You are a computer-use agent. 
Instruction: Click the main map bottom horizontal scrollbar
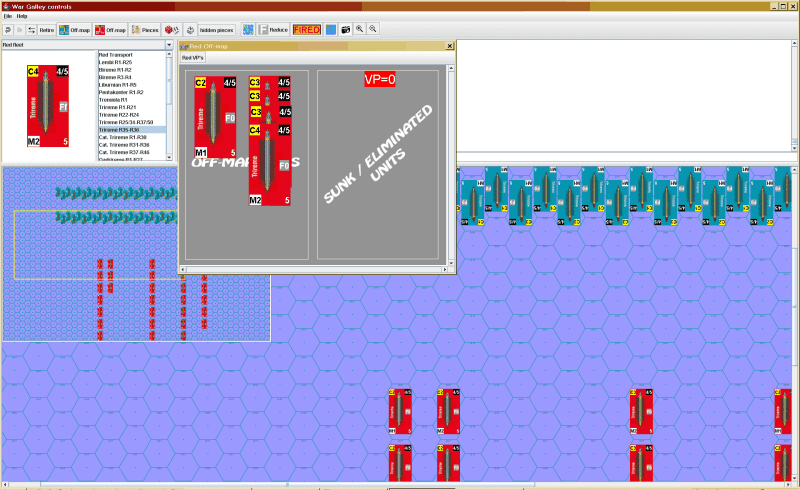397,484
